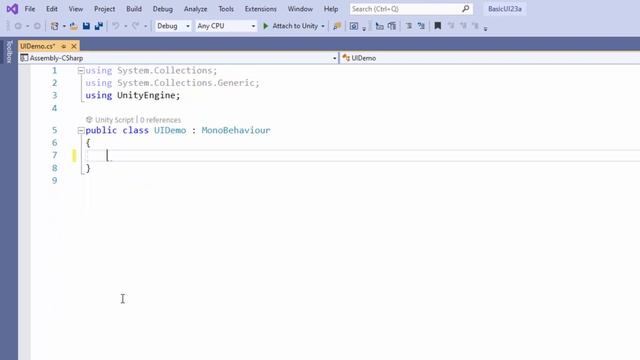
Task: Click the Undo icon
Action: pyautogui.click(x=116, y=26)
